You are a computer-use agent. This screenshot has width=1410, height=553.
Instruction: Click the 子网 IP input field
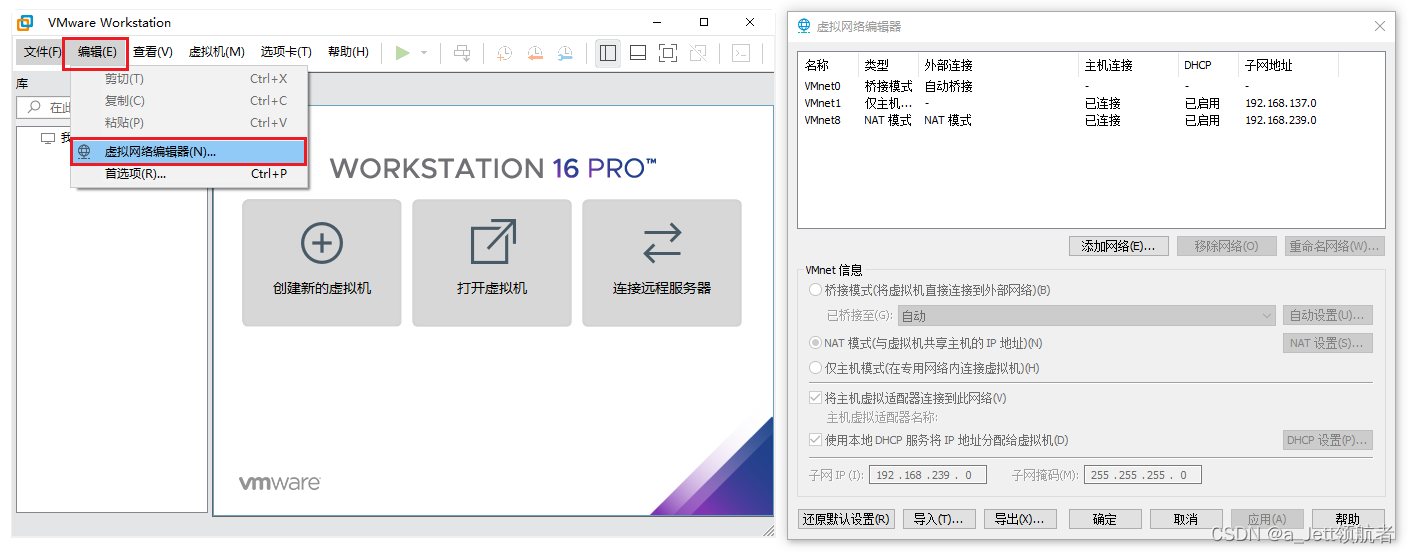[928, 475]
